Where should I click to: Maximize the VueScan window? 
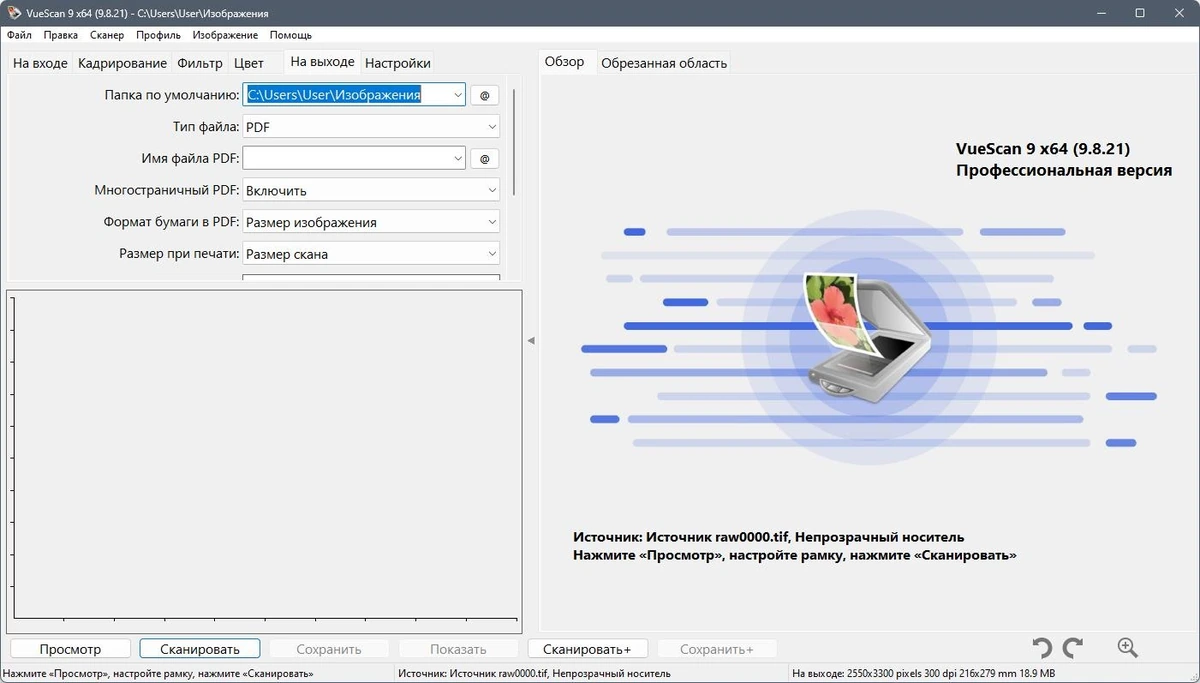1140,13
